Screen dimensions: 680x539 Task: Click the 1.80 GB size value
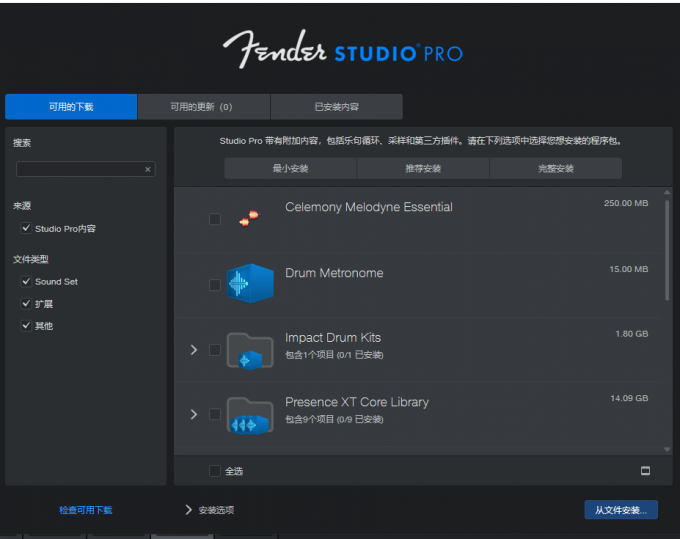(632, 333)
